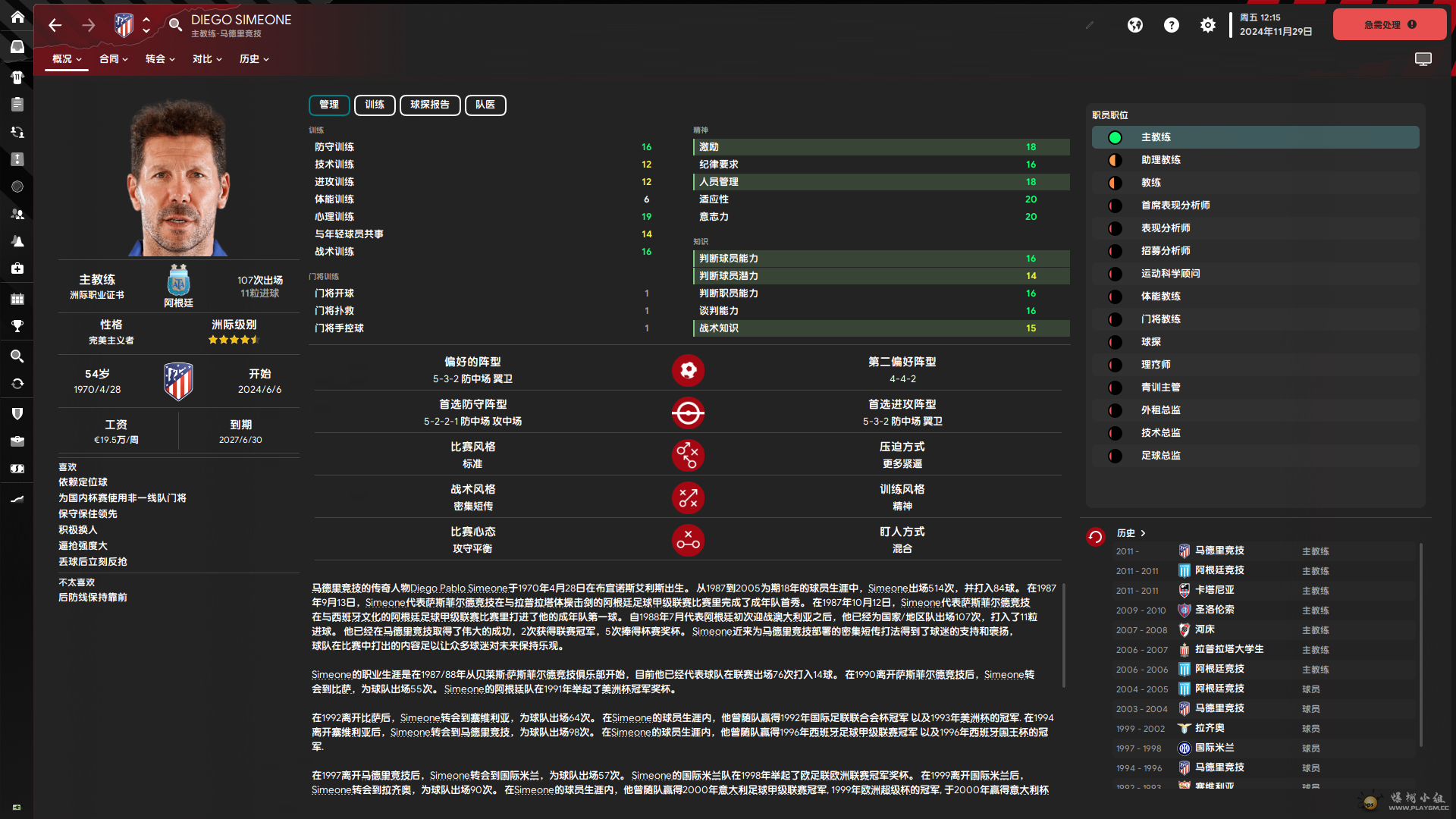
Task: Click the biography text scrollbar
Action: tap(1064, 635)
